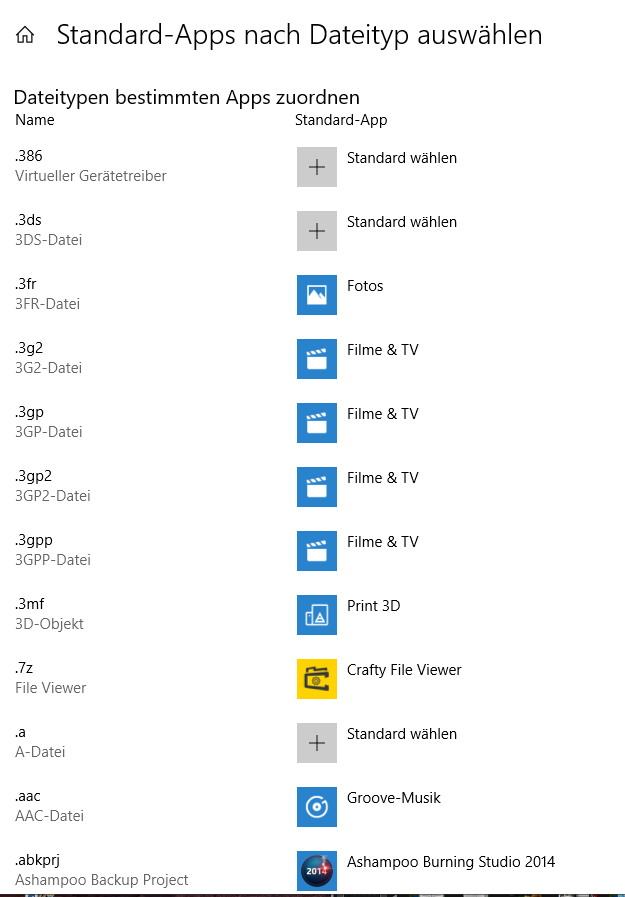Select the .3g2 extension text
The width and height of the screenshot is (625, 897).
[29, 348]
